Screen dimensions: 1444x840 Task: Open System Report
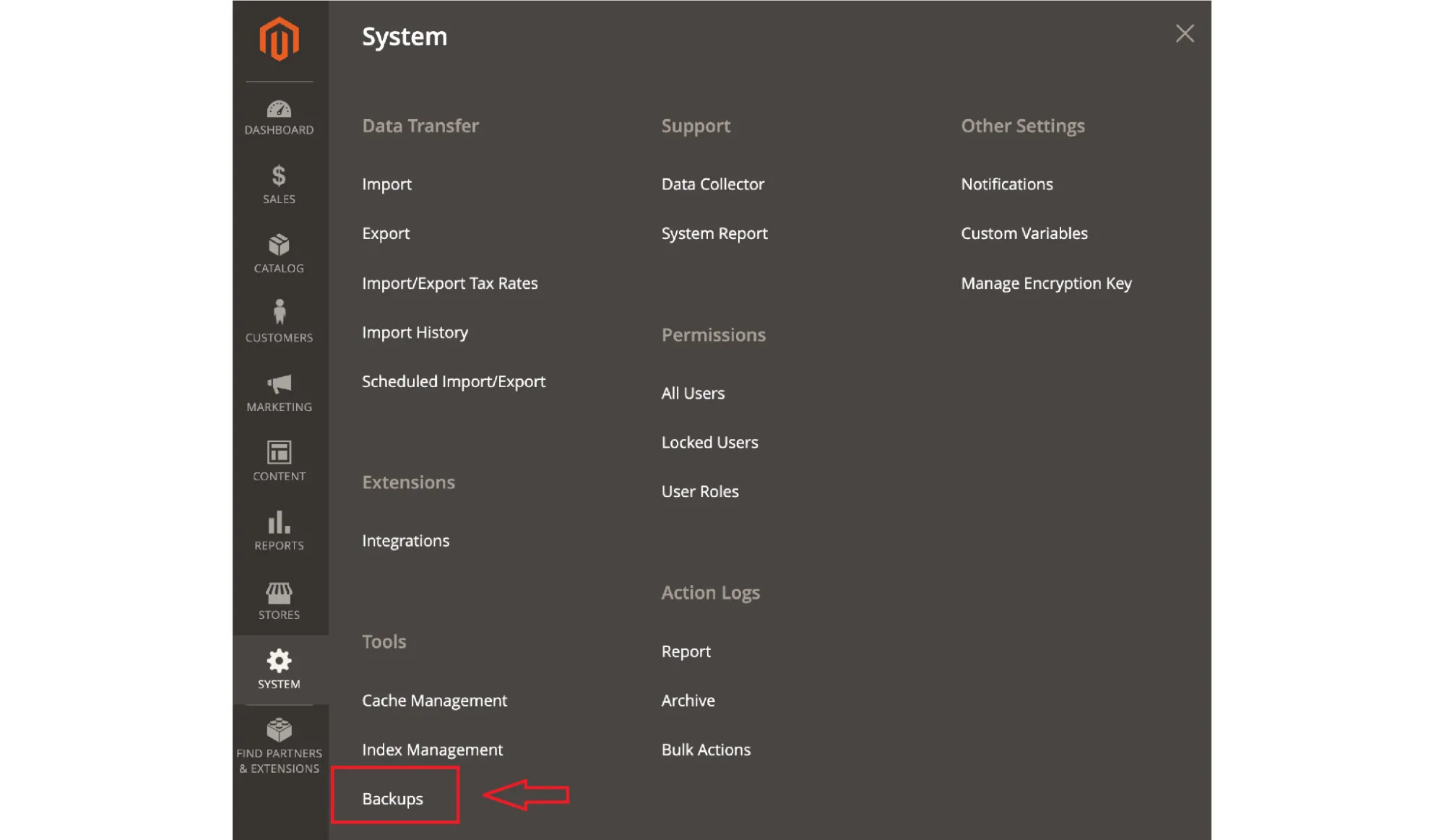(714, 233)
